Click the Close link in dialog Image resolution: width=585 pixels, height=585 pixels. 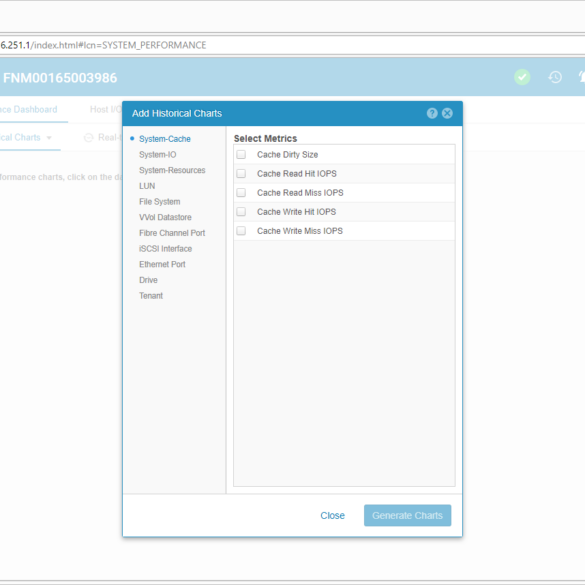(x=332, y=515)
